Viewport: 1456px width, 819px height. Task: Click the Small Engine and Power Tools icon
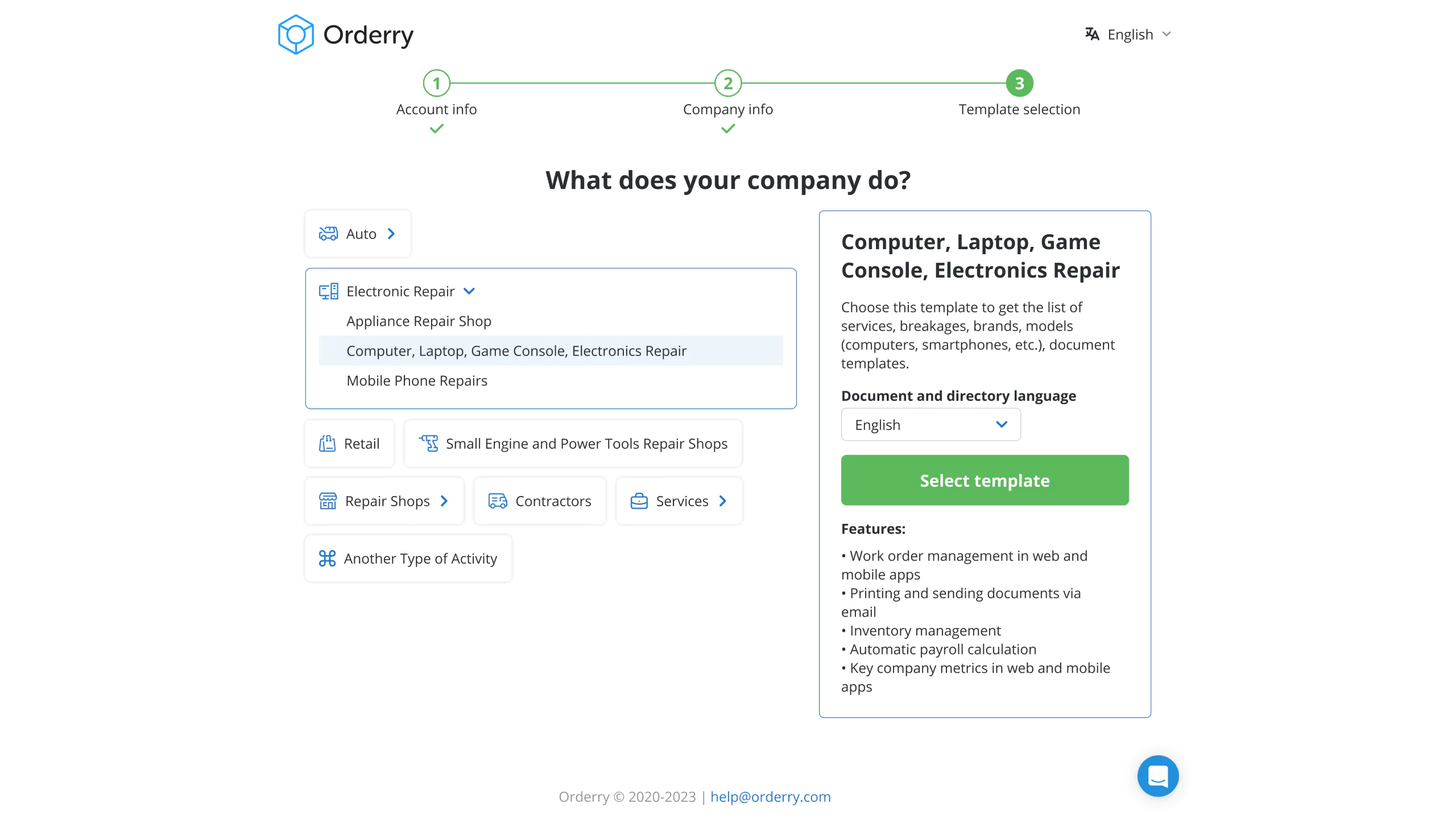point(428,443)
